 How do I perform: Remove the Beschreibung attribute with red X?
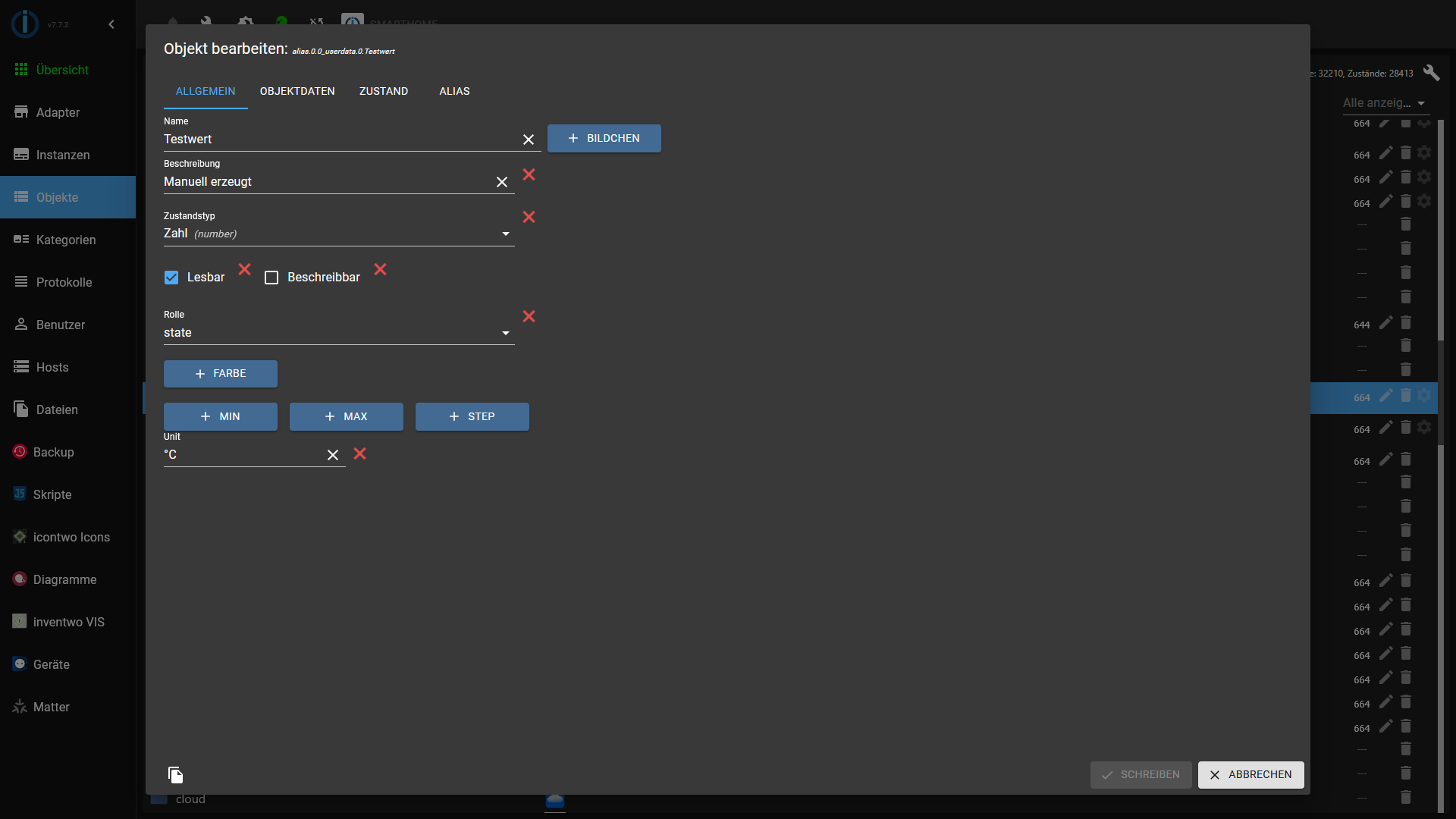click(529, 174)
